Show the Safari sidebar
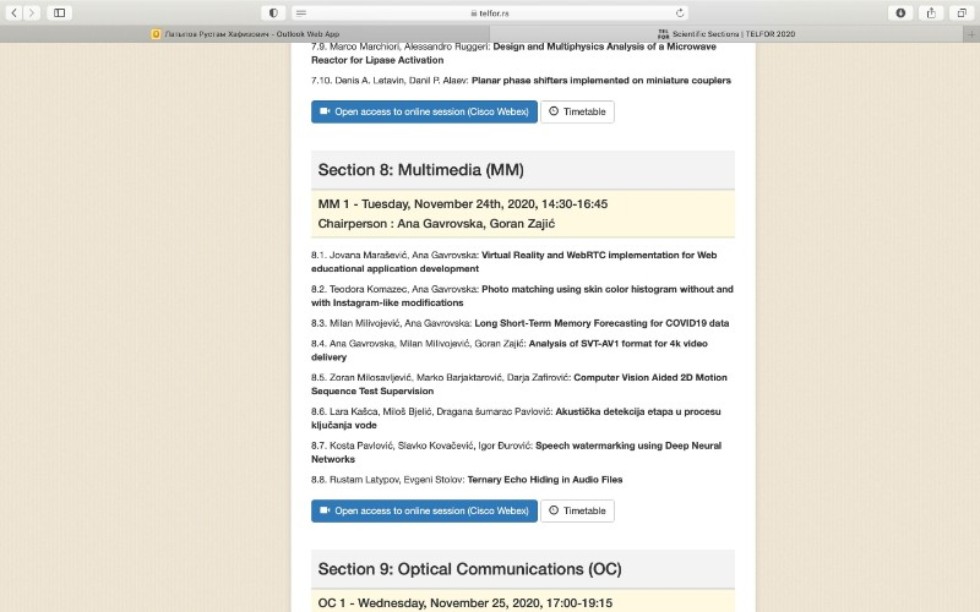The image size is (980, 612). coord(59,13)
